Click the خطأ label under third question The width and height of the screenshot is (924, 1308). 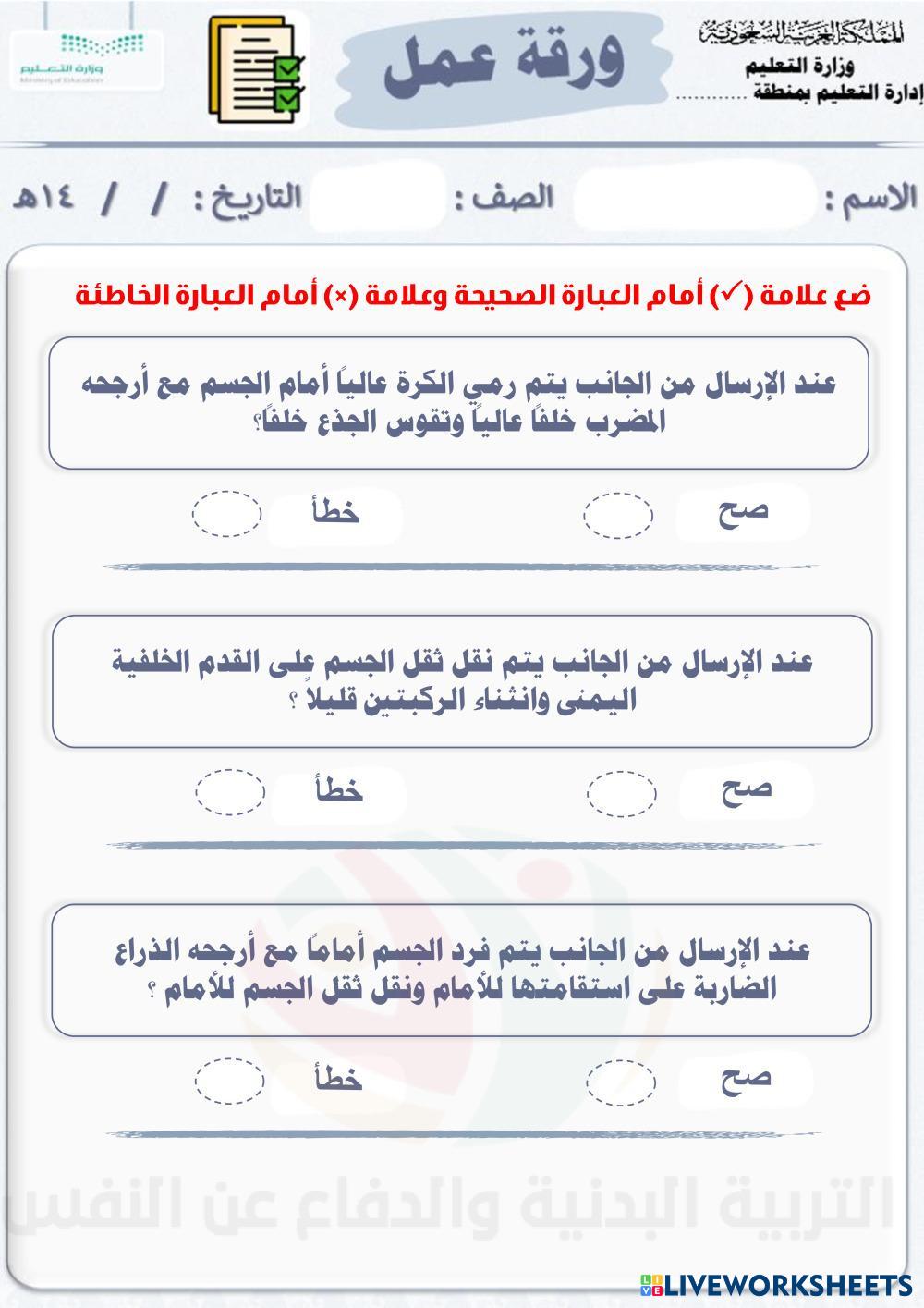[337, 1079]
